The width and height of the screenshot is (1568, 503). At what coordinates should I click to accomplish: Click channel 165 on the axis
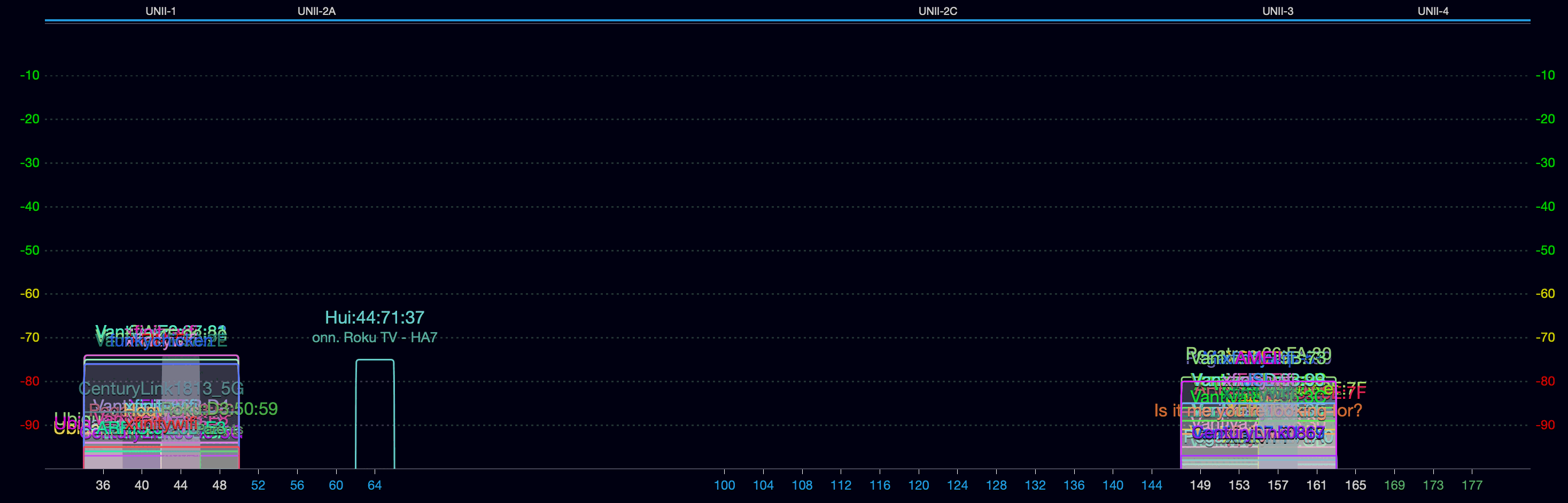click(1355, 485)
